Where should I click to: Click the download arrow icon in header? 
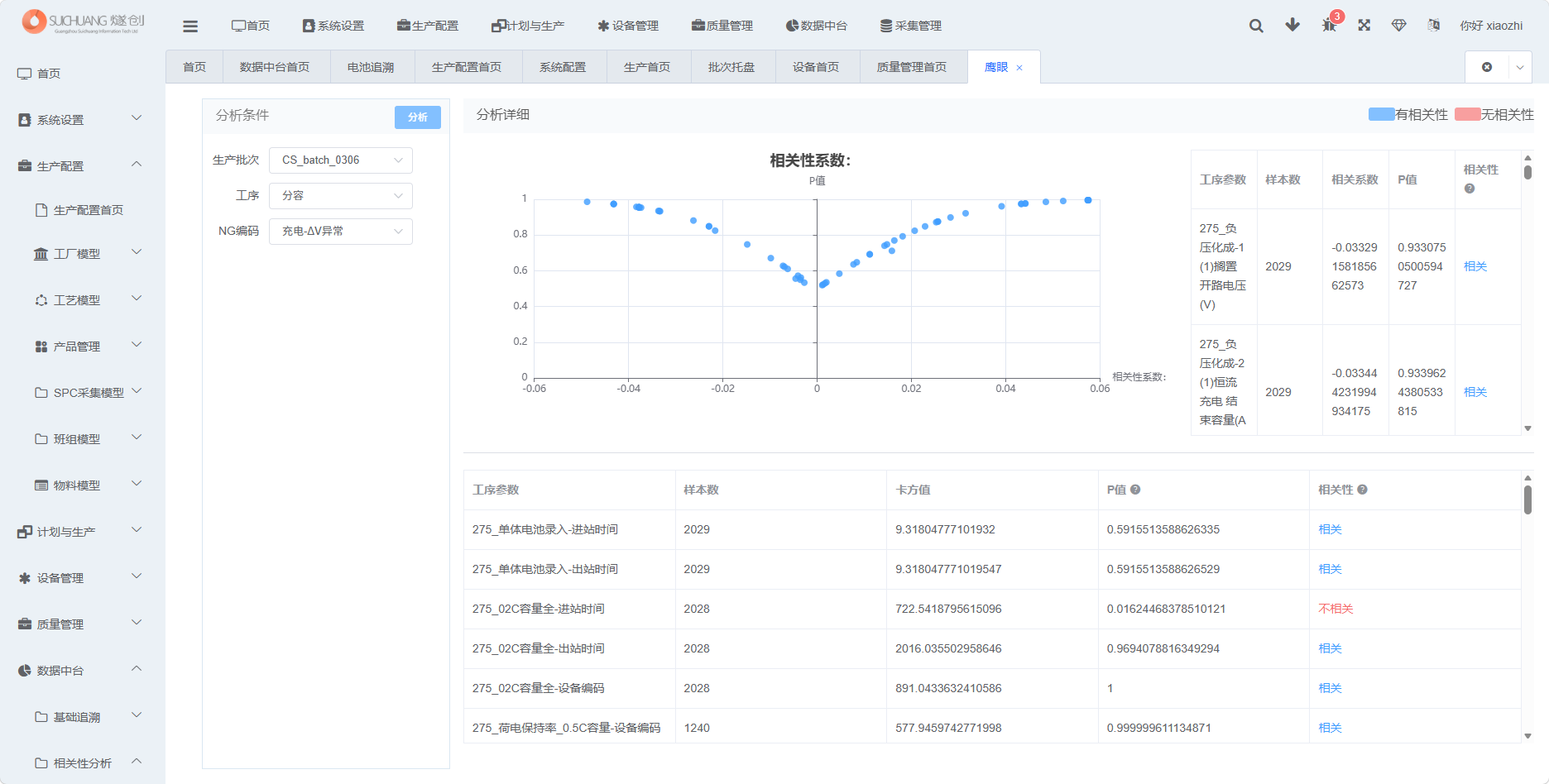click(1292, 26)
